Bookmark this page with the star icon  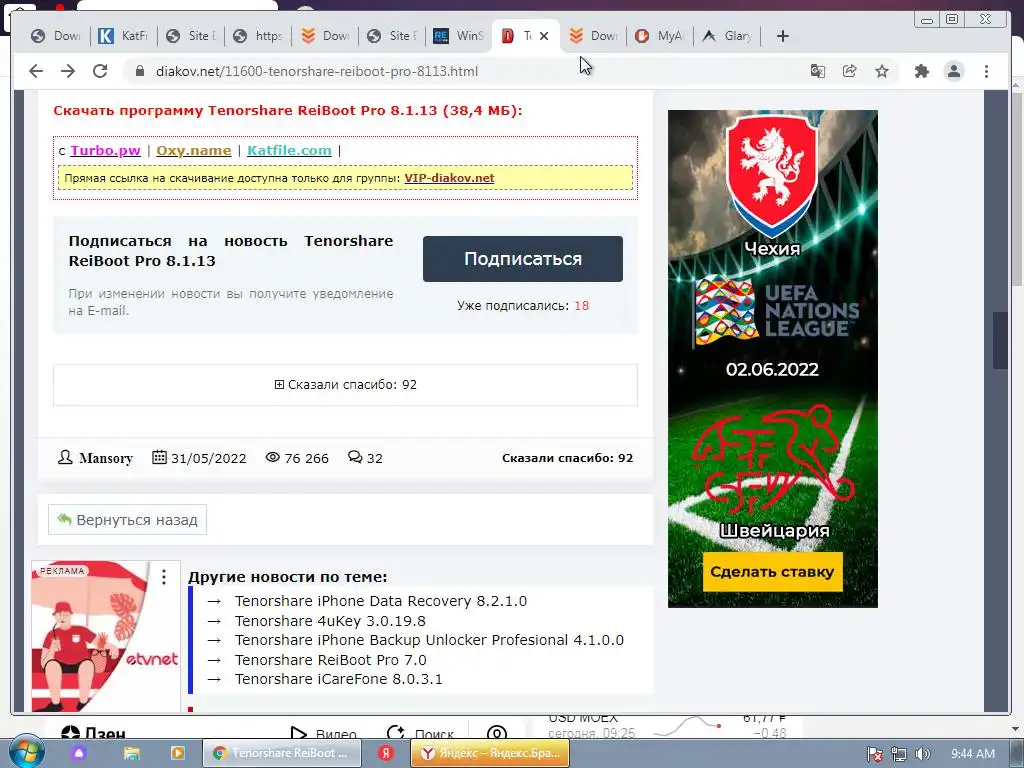click(882, 71)
